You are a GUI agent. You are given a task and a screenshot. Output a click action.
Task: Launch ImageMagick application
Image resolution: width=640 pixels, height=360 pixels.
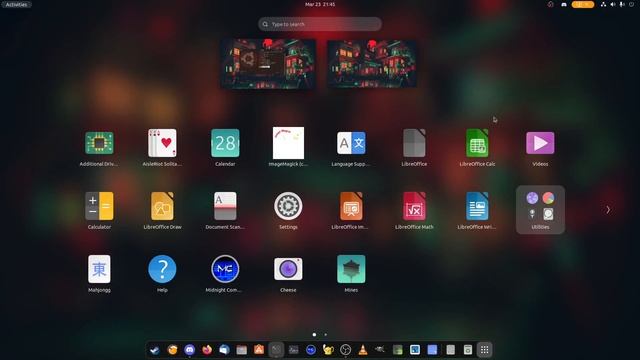tap(288, 143)
